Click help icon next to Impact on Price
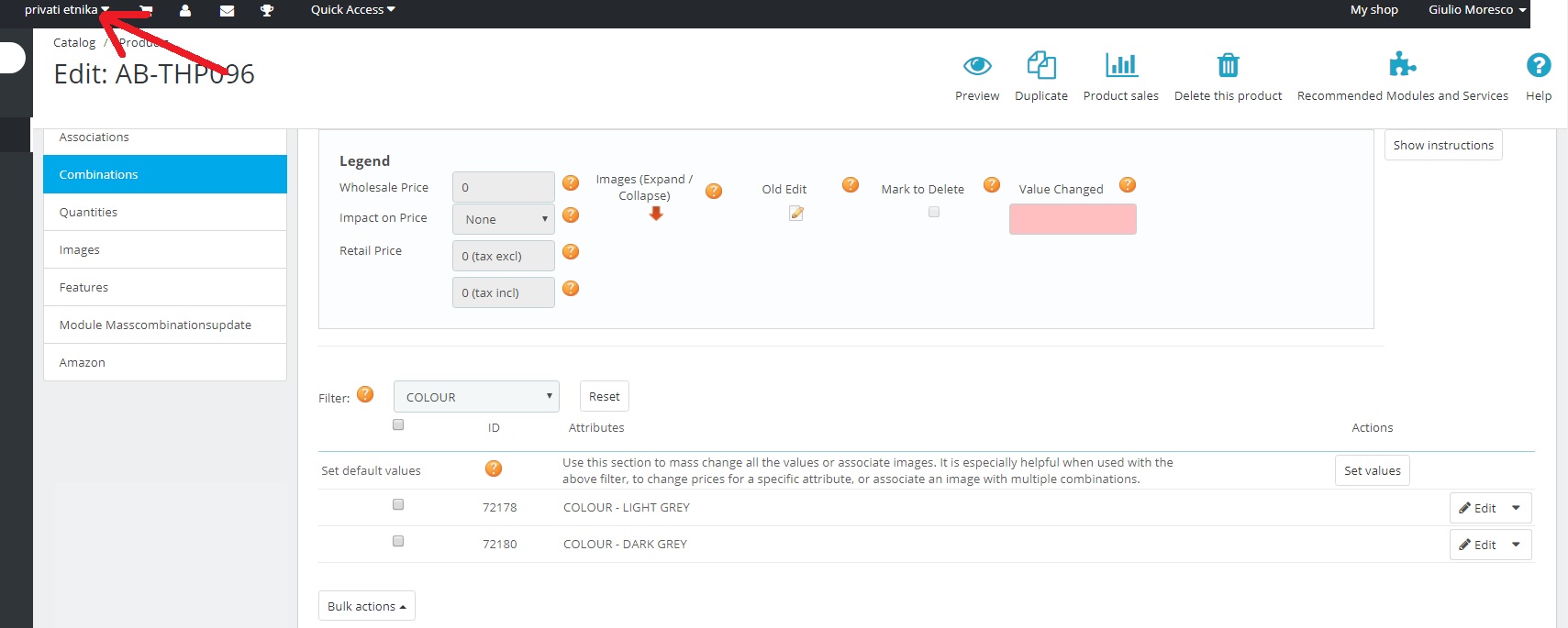Image resolution: width=1568 pixels, height=628 pixels. 571,215
